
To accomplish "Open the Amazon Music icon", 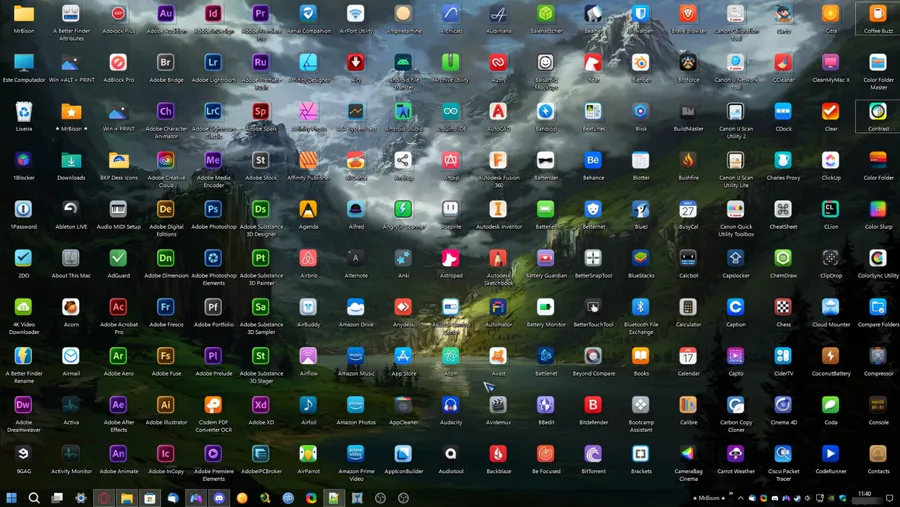I will click(356, 356).
